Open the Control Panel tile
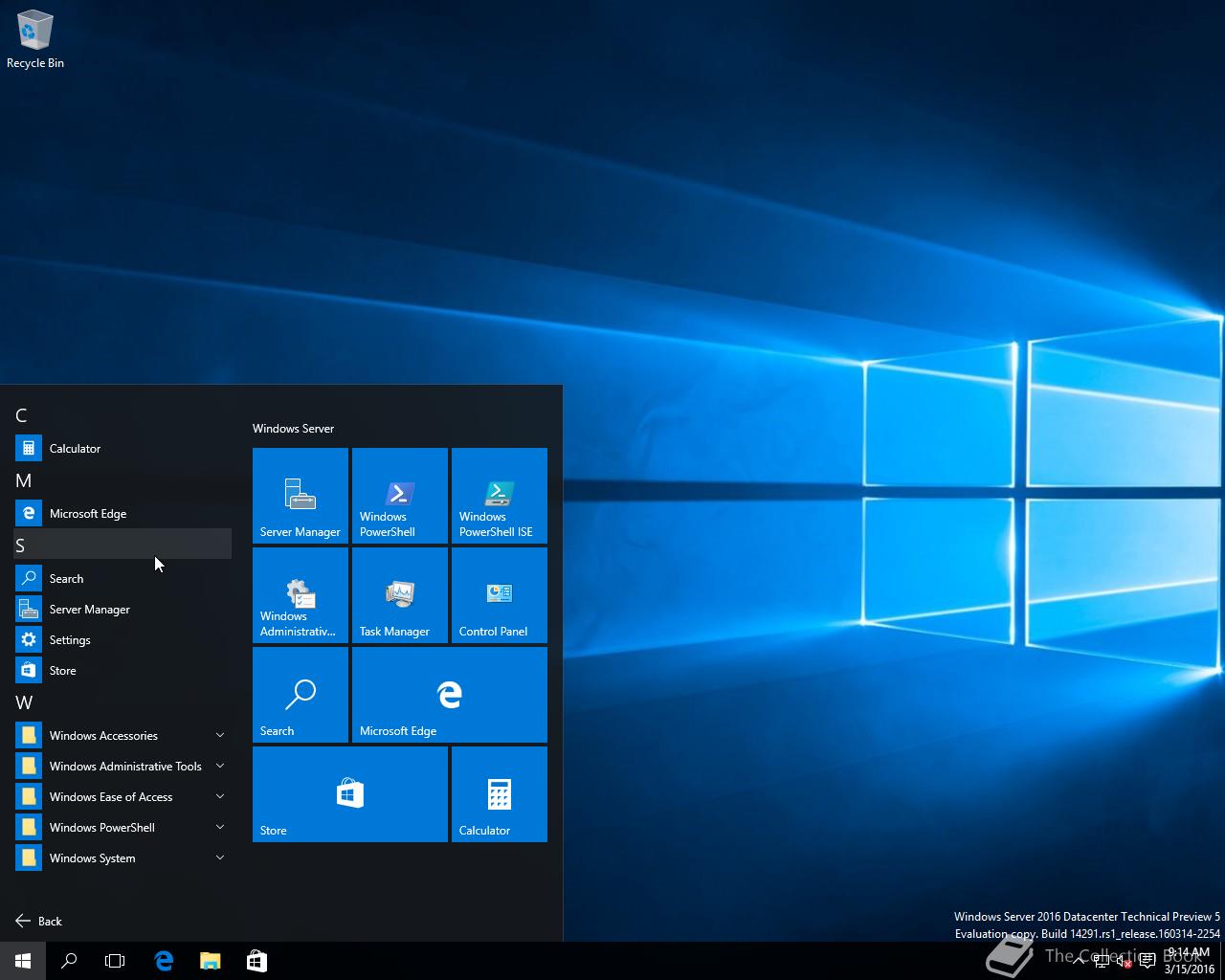This screenshot has width=1225, height=980. (x=500, y=595)
